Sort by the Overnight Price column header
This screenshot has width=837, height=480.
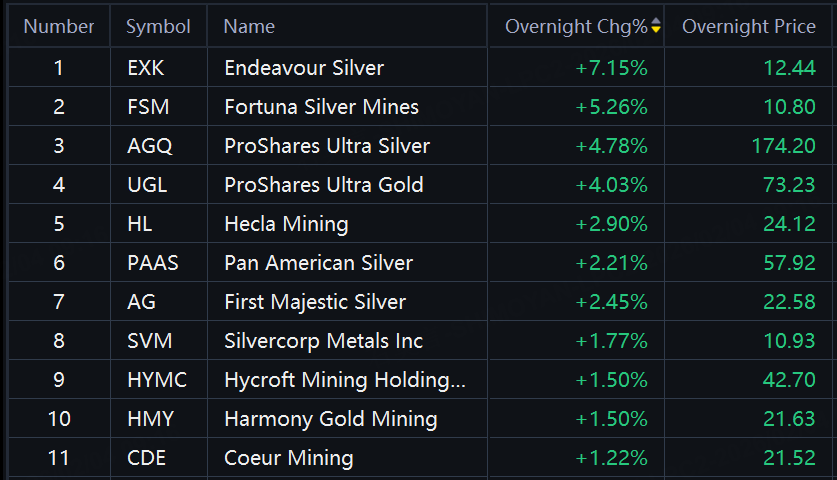tap(748, 27)
